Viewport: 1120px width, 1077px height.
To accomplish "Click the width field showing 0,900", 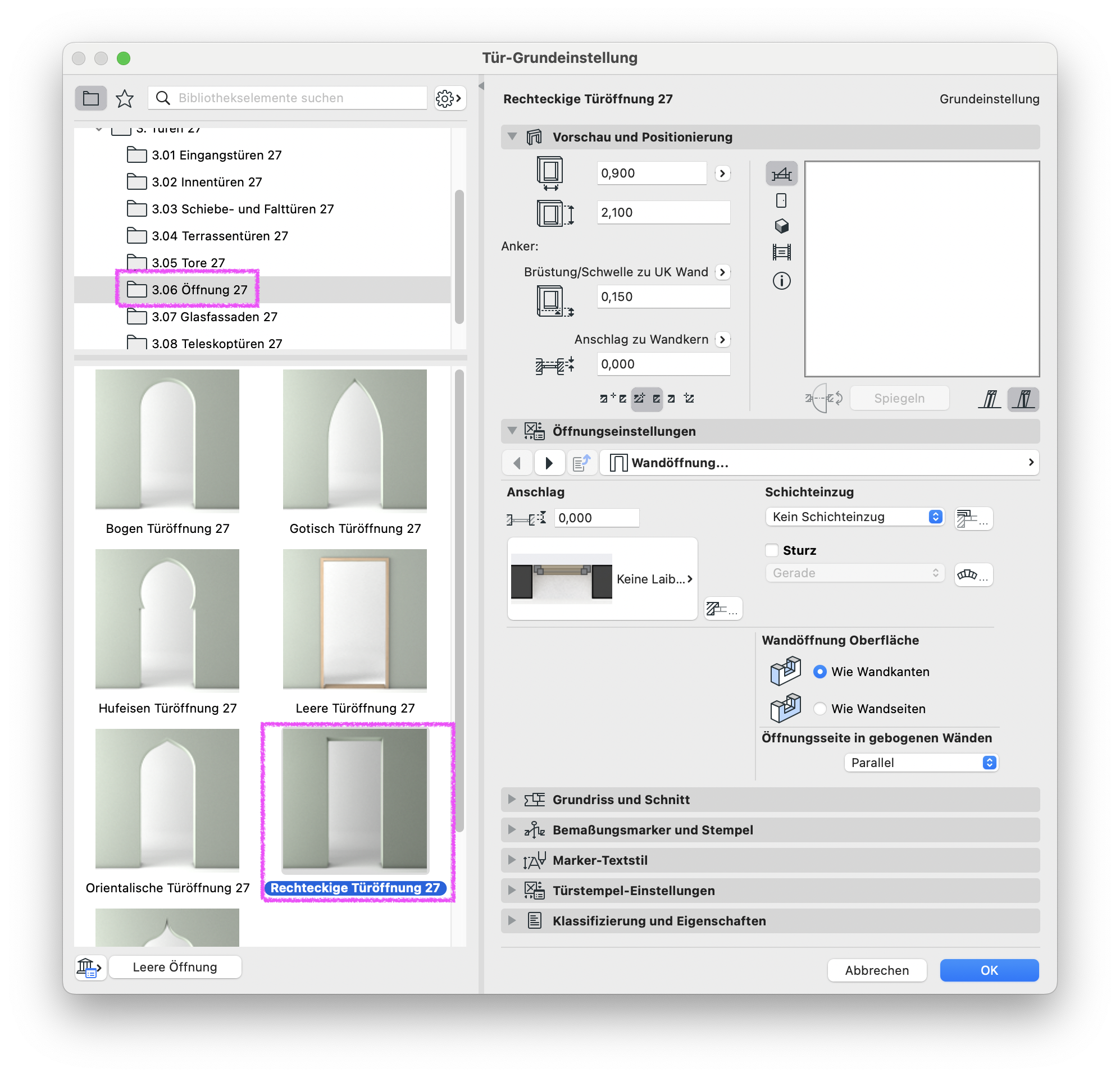I will pos(652,173).
